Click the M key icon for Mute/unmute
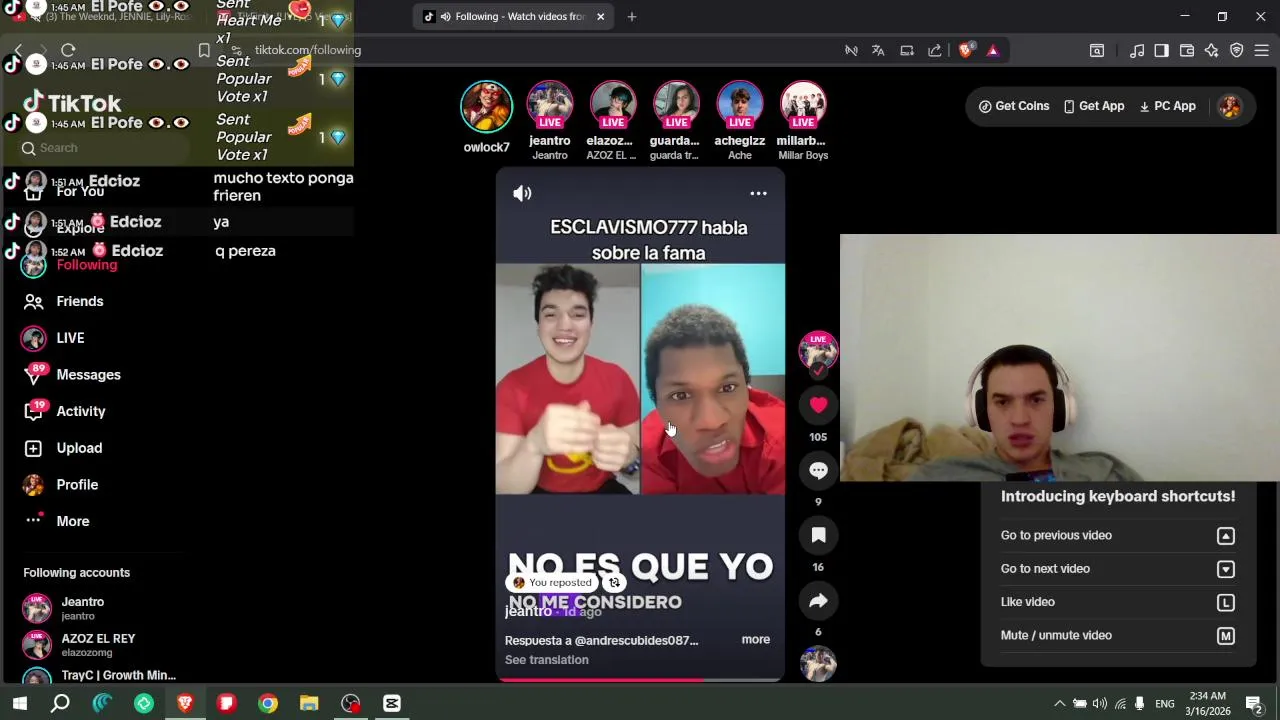The width and height of the screenshot is (1280, 720). [1226, 636]
